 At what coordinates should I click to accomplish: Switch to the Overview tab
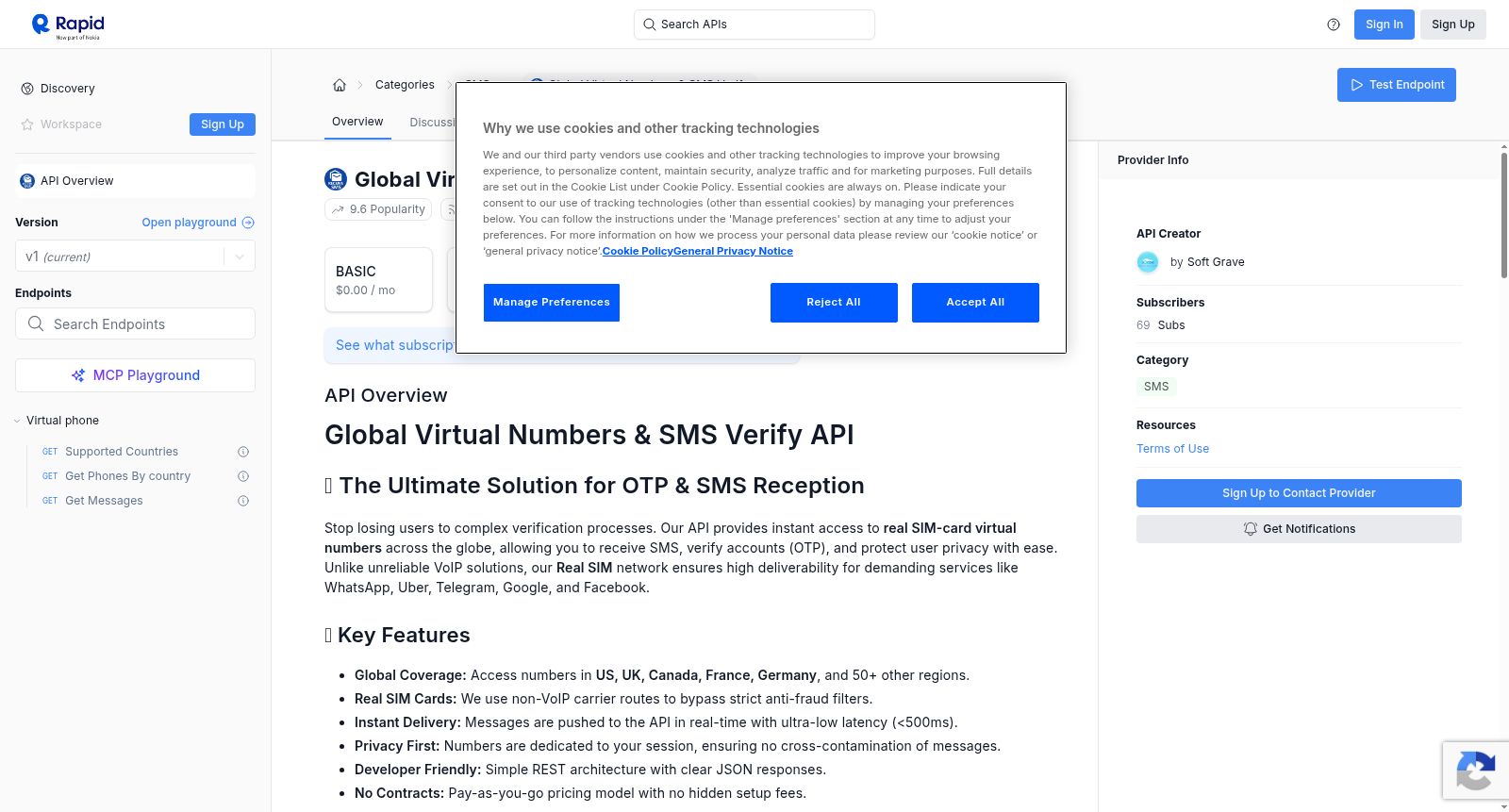coord(357,122)
